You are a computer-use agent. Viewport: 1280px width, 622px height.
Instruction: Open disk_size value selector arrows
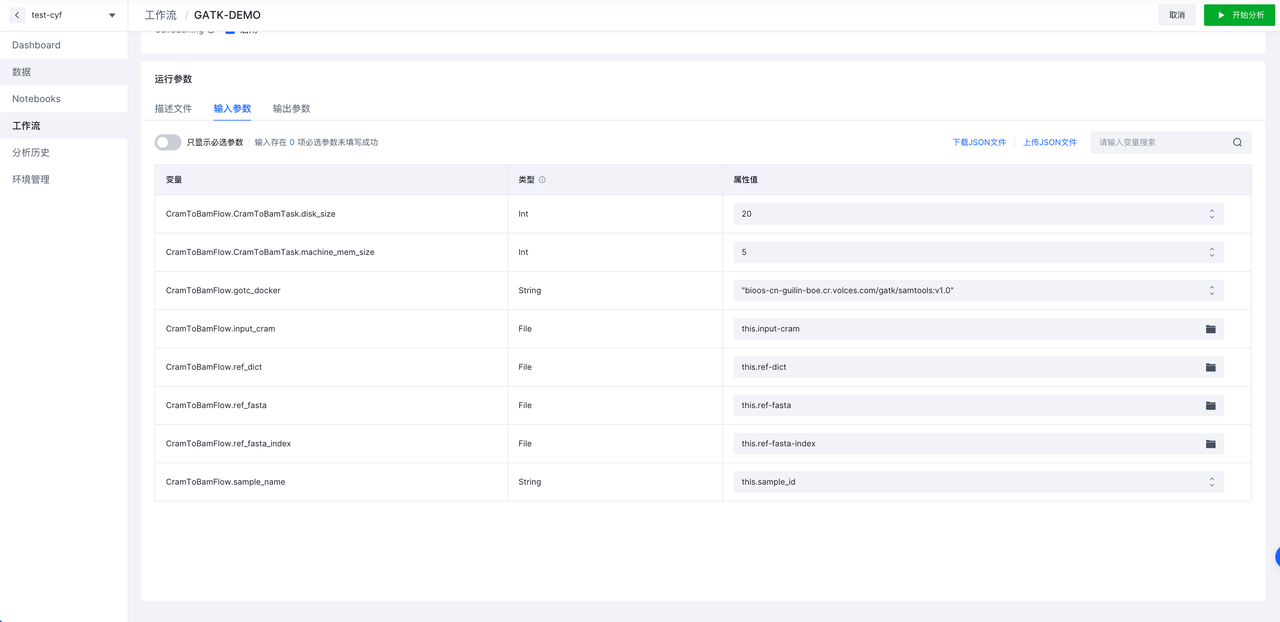tap(1211, 214)
